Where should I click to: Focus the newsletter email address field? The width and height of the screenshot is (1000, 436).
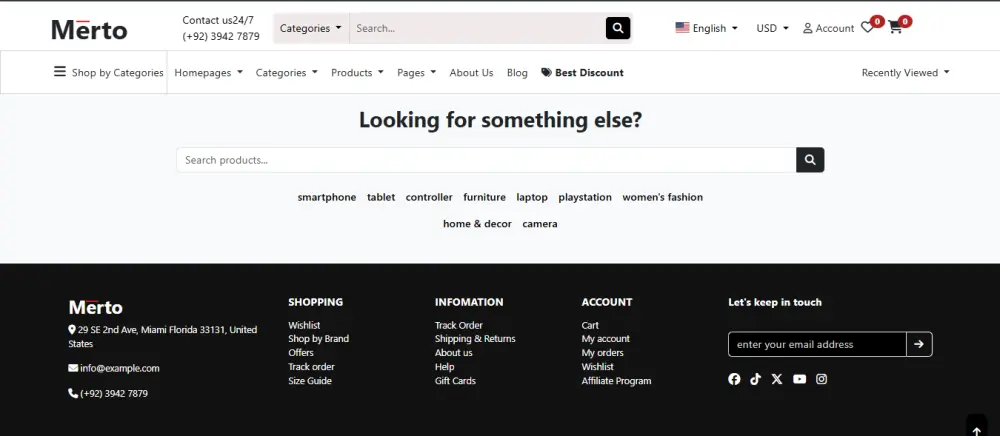click(x=817, y=344)
